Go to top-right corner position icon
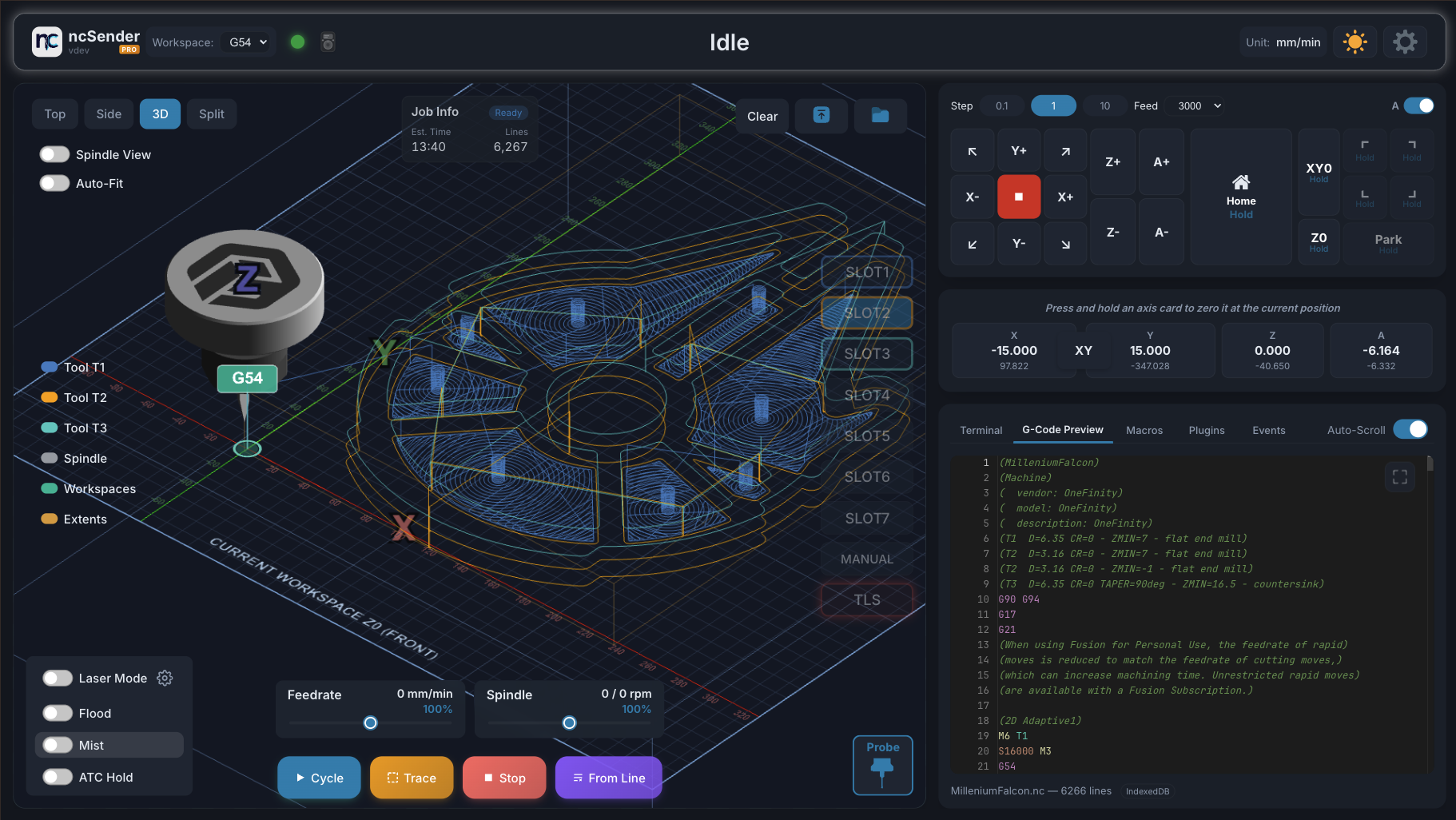 [1412, 149]
